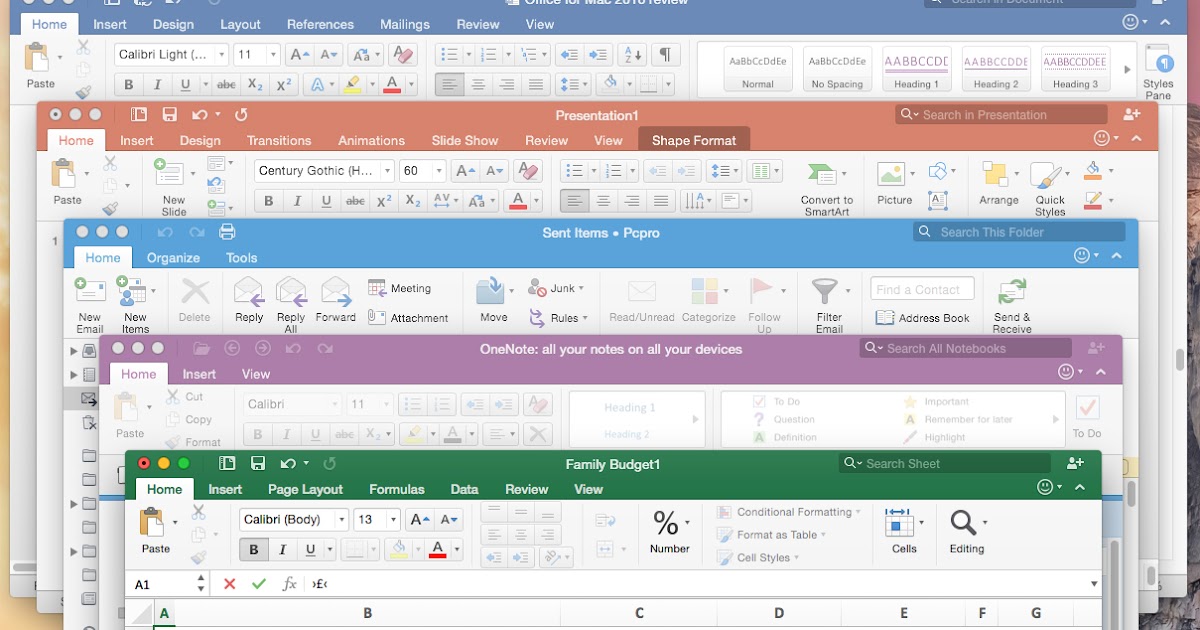
Task: Open Editing magnifier in Excel ribbon
Action: coord(967,531)
